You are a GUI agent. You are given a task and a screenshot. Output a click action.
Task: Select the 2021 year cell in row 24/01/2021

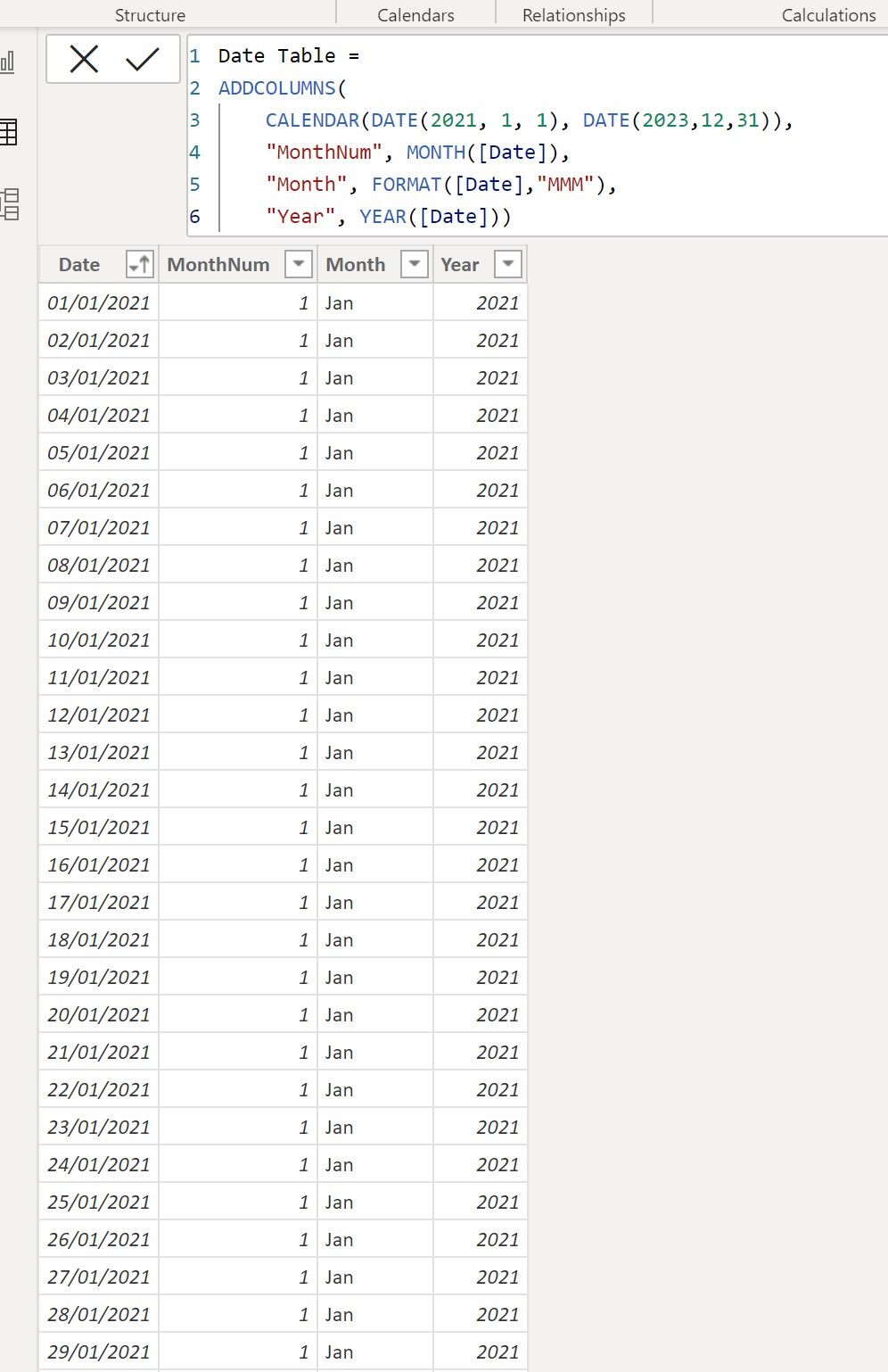coord(481,1164)
